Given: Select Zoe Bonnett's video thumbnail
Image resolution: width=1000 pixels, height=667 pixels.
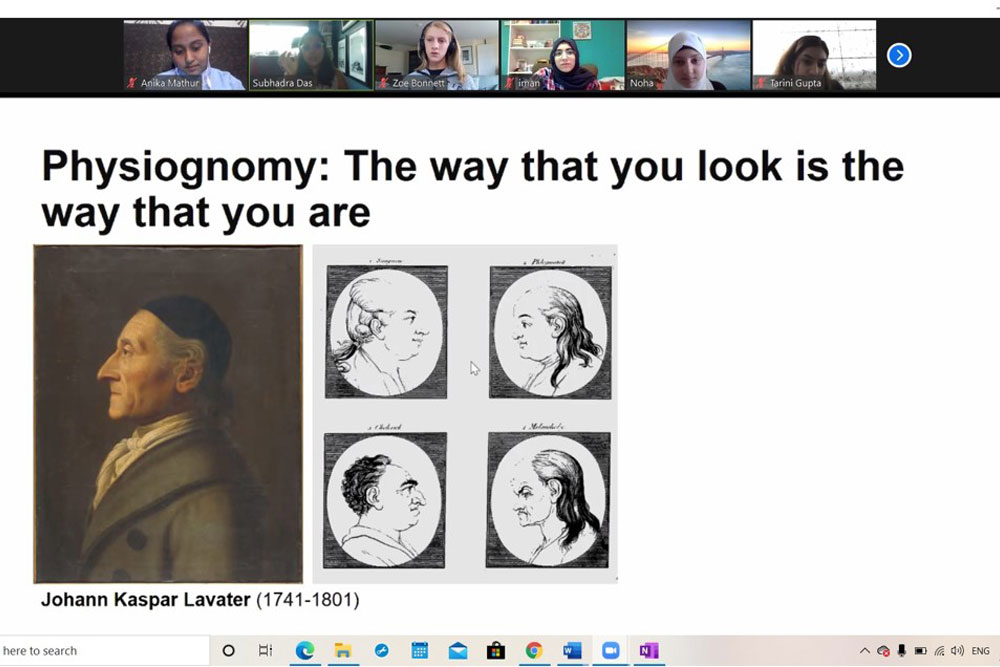Looking at the screenshot, I should [437, 55].
